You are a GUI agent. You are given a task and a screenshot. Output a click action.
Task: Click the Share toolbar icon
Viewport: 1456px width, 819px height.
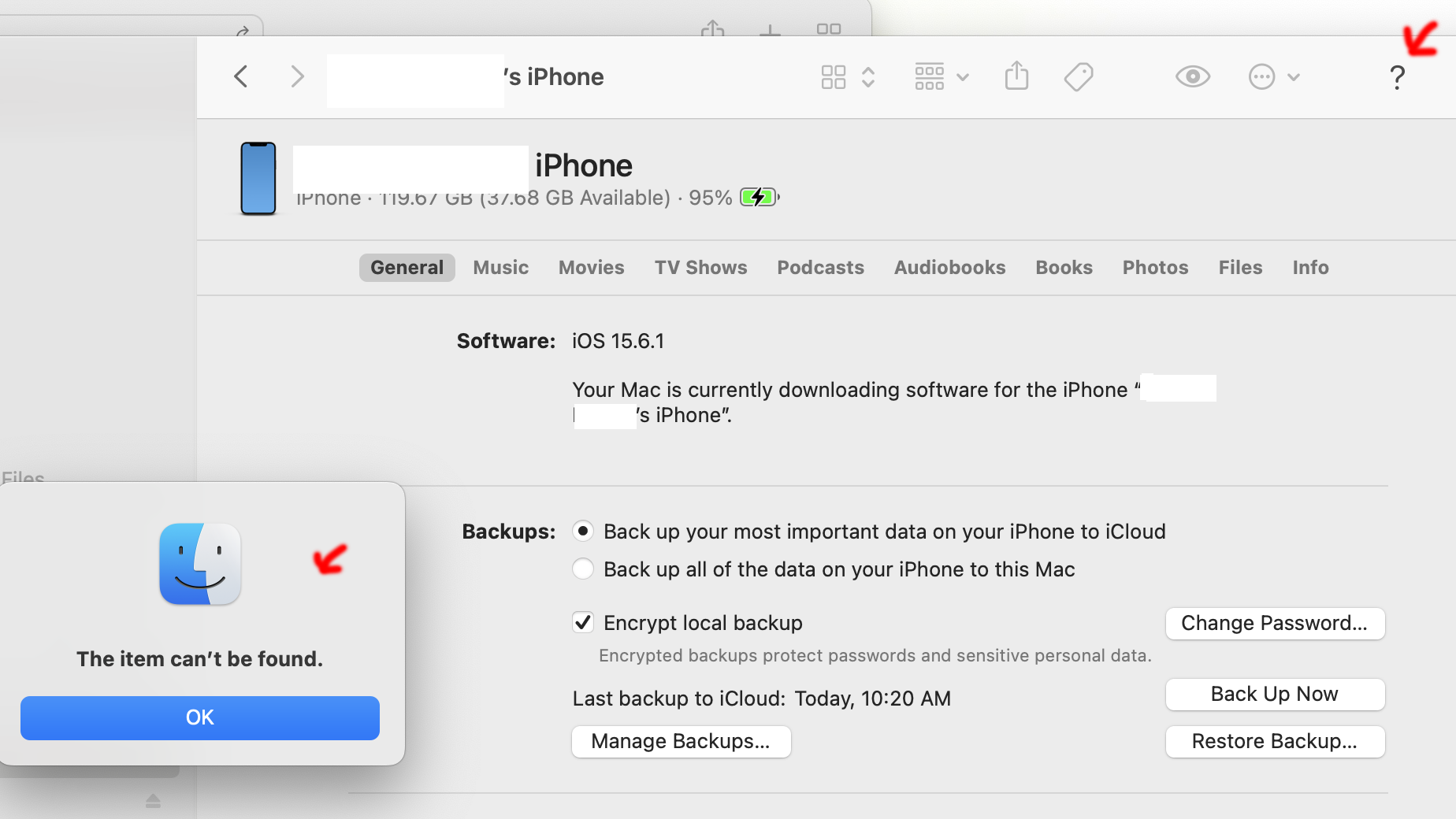coord(1017,76)
